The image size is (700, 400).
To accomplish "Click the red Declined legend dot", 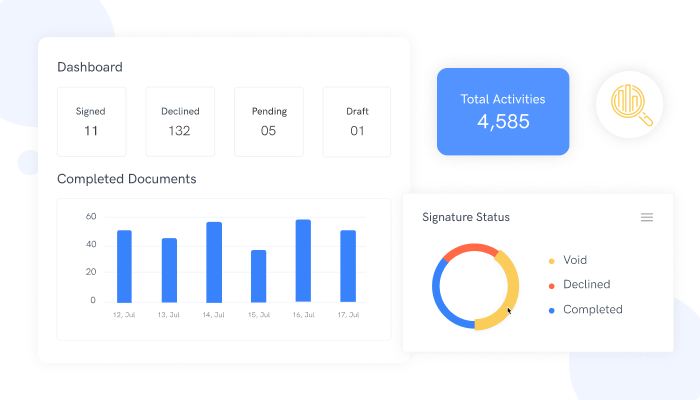I will pyautogui.click(x=551, y=285).
